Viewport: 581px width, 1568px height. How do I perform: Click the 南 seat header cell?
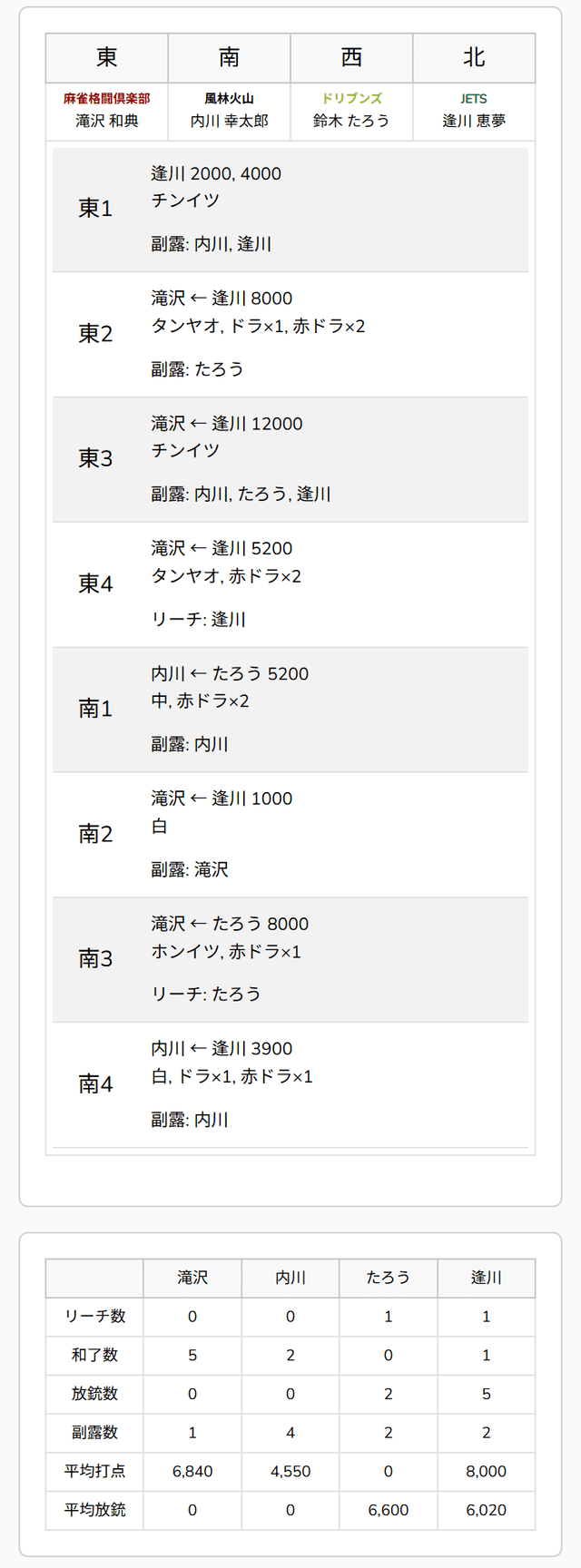[230, 58]
